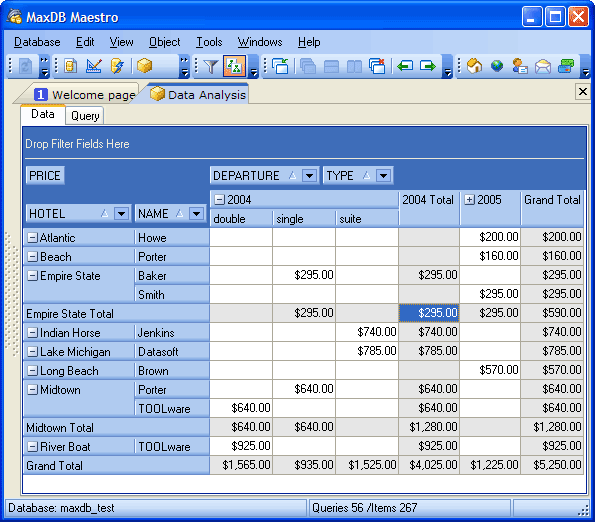Click the cascade windows icon
Screen dimensions: 595x522
308,66
